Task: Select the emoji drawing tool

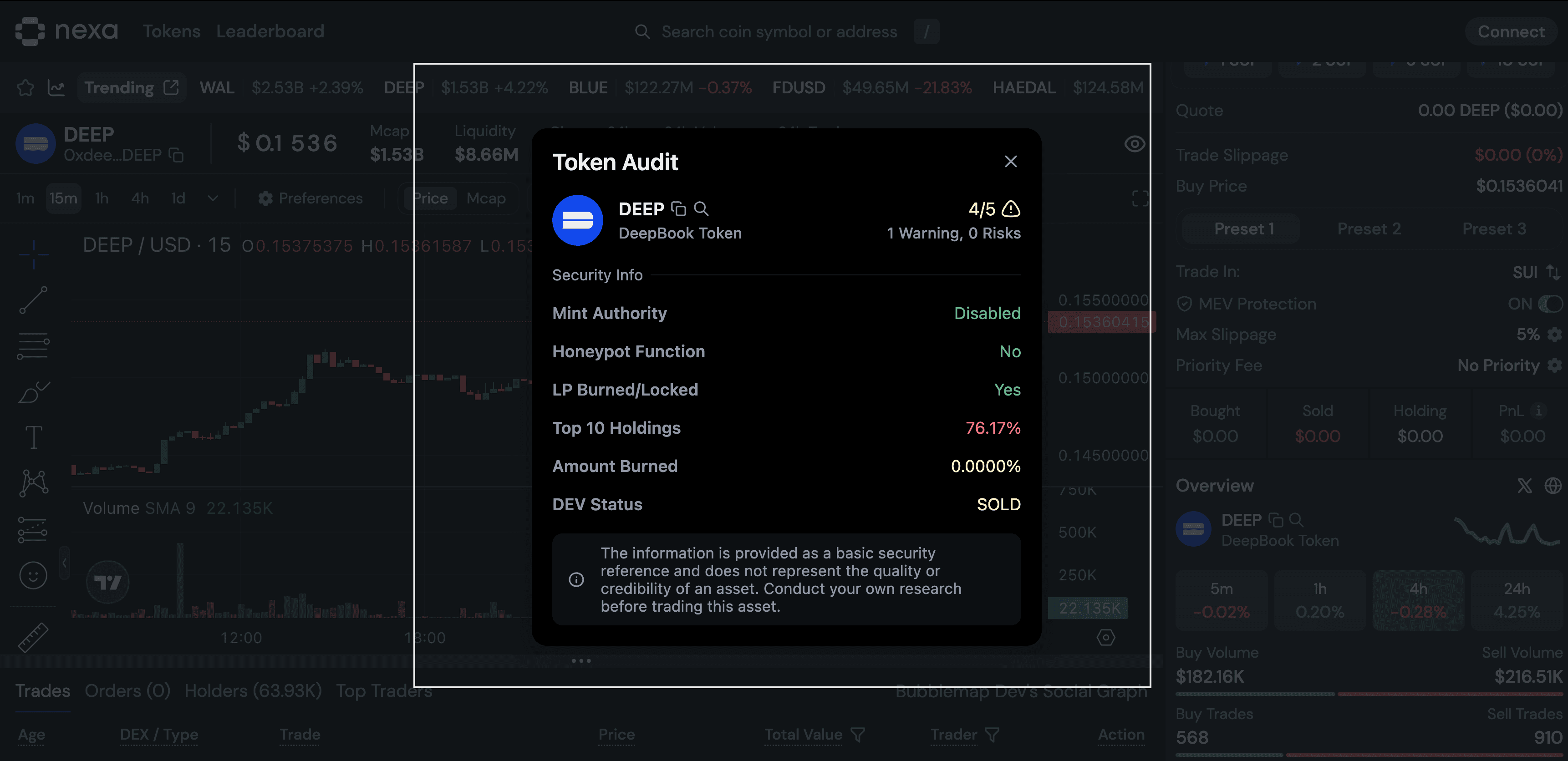Action: [34, 575]
